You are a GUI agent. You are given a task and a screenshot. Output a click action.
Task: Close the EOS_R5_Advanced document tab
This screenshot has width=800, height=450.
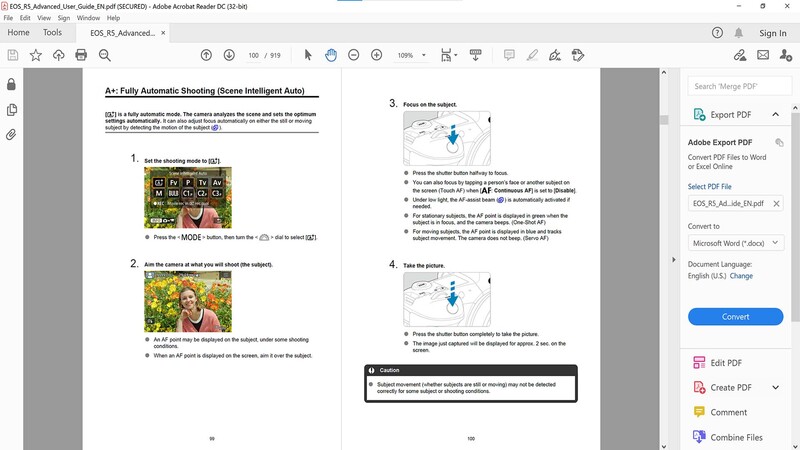coord(163,33)
